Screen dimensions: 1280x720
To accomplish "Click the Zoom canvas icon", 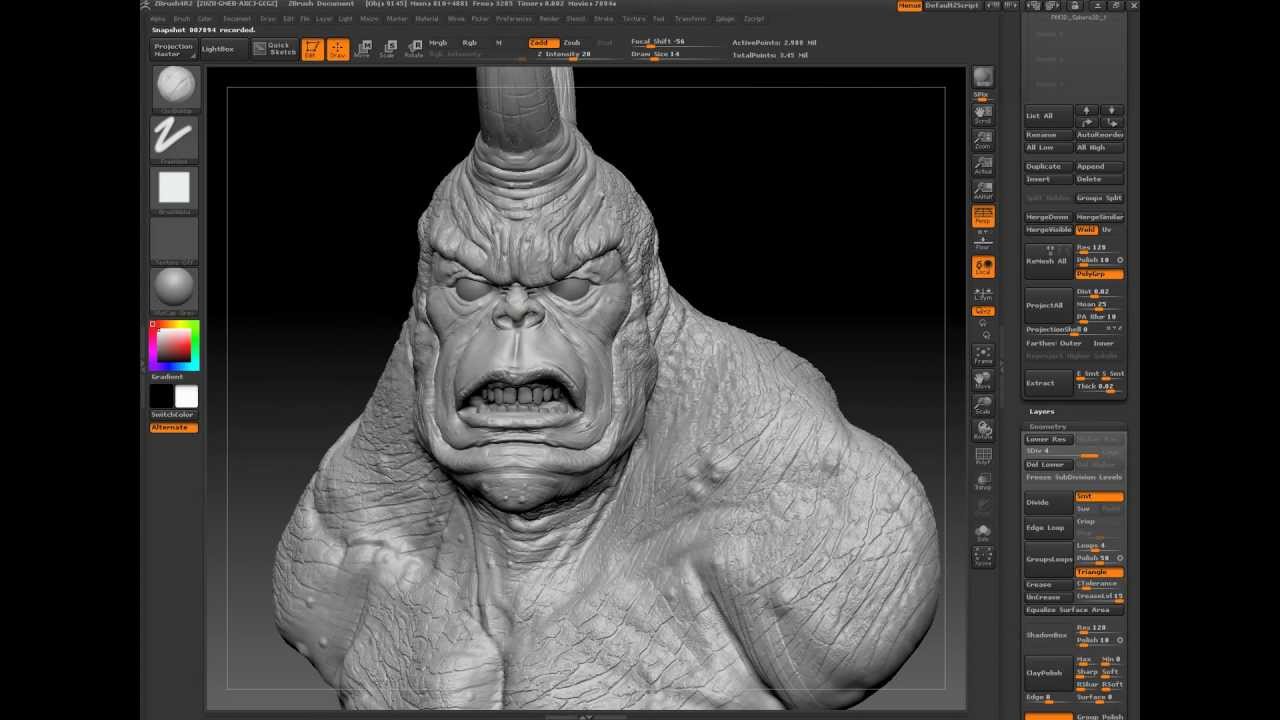I will (x=983, y=139).
